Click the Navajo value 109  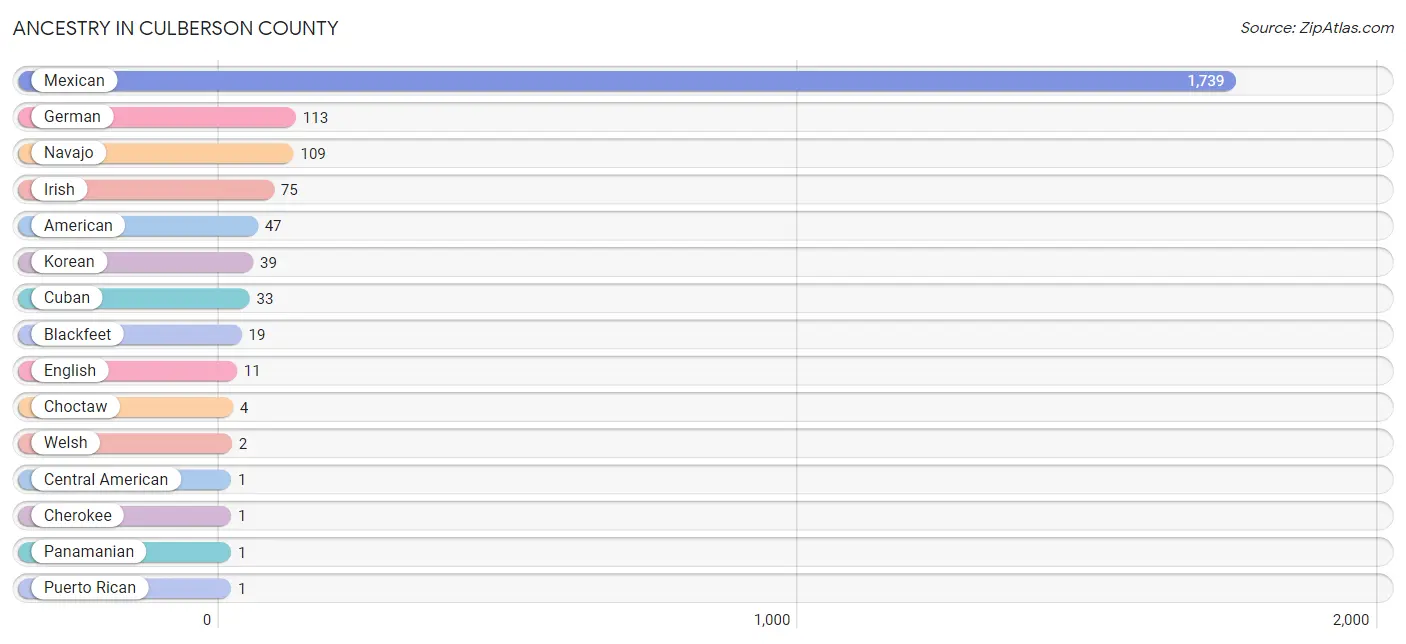click(x=313, y=154)
